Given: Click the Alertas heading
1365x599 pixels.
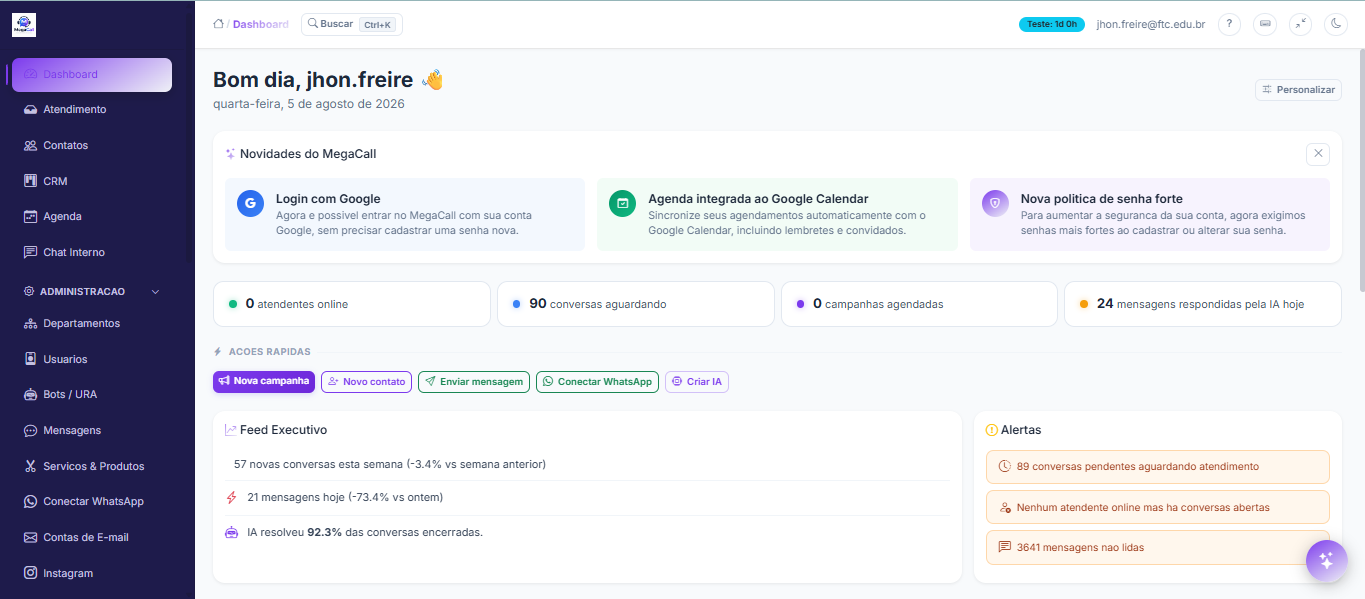Looking at the screenshot, I should tap(1021, 430).
